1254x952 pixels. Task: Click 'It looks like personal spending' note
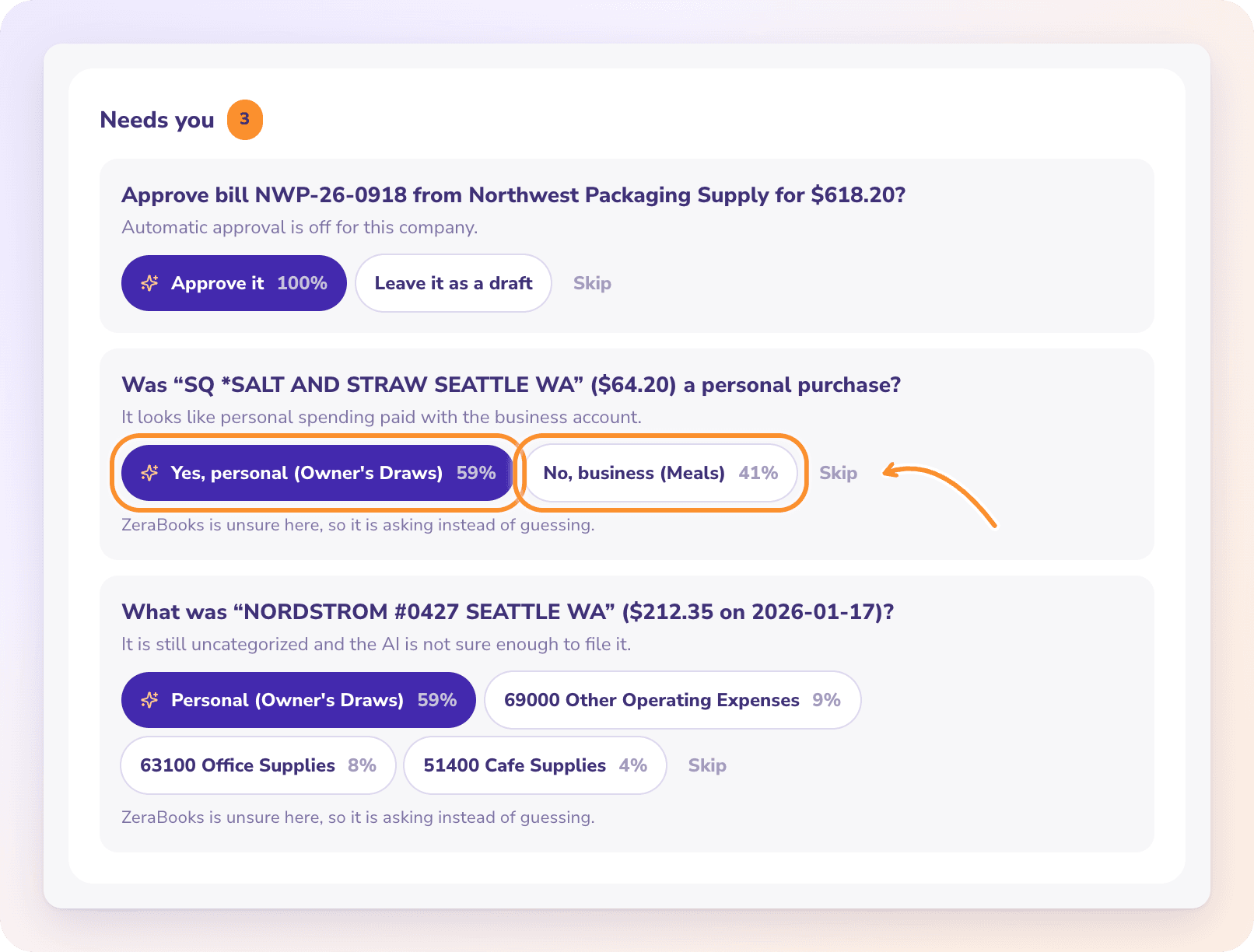point(381,417)
